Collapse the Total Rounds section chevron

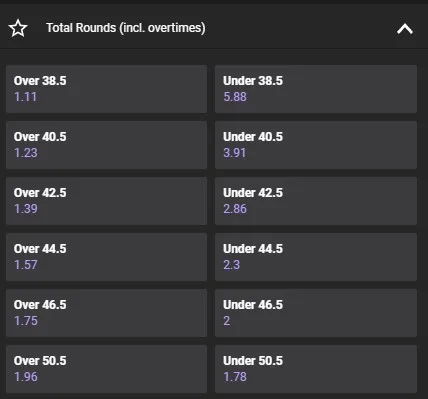[x=405, y=29]
